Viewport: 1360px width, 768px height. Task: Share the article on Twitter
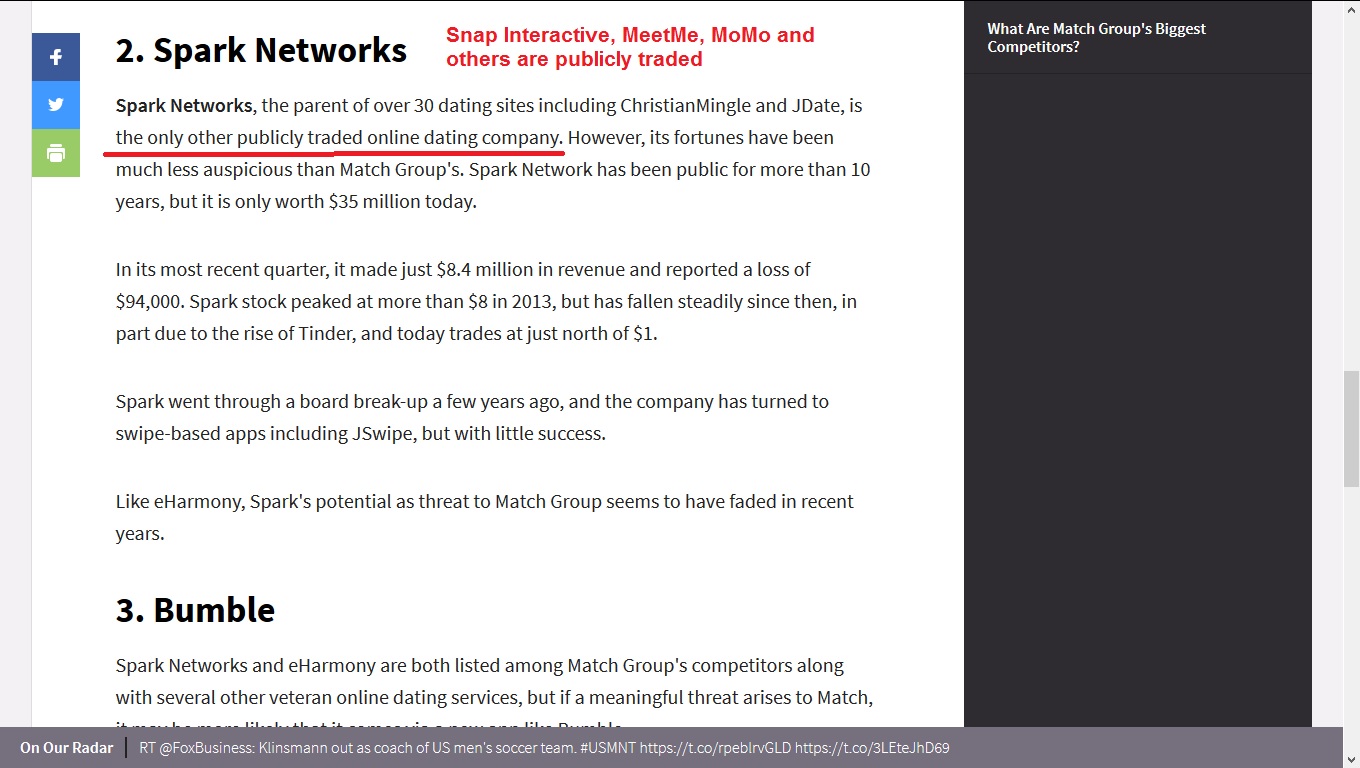point(56,105)
